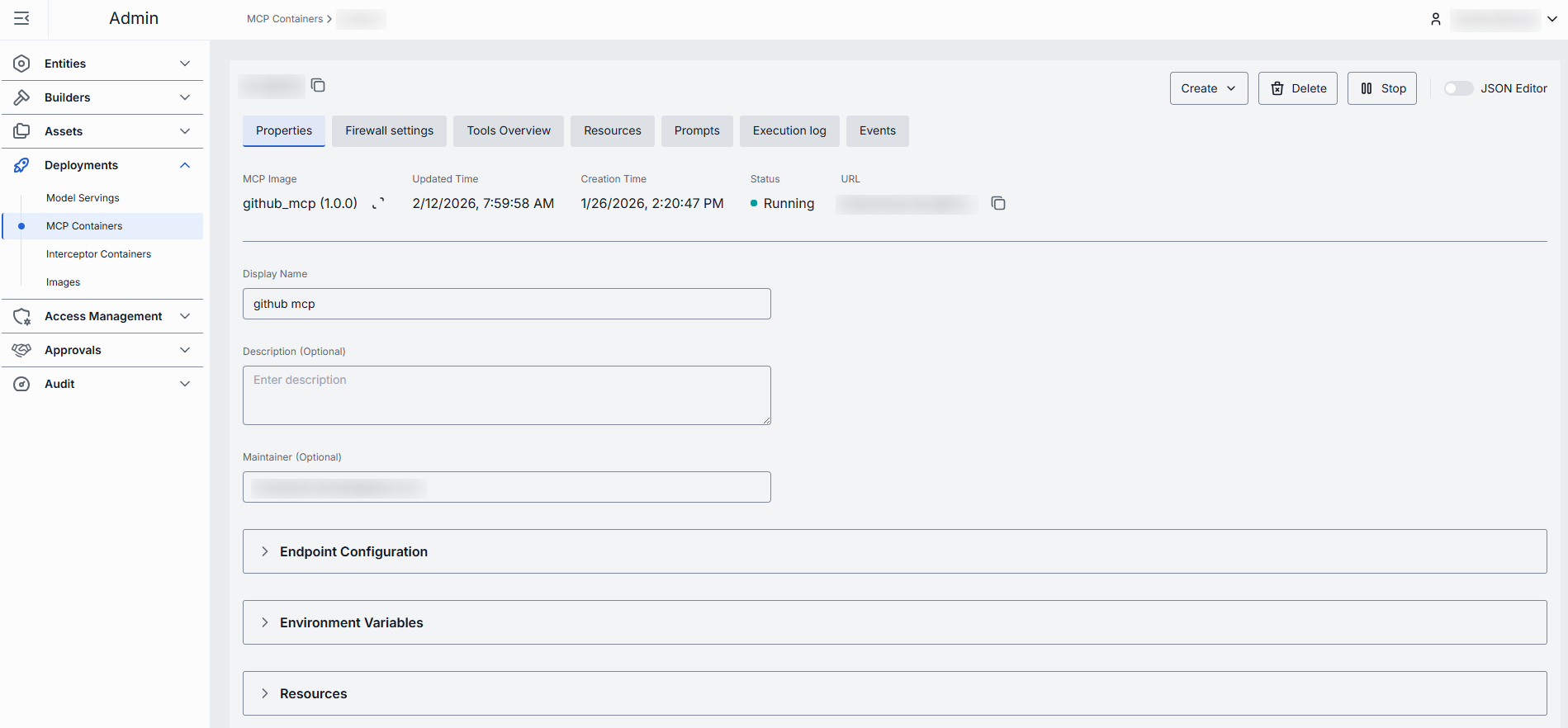Click the Delete button
Viewport: 1568px width, 728px height.
click(1297, 88)
